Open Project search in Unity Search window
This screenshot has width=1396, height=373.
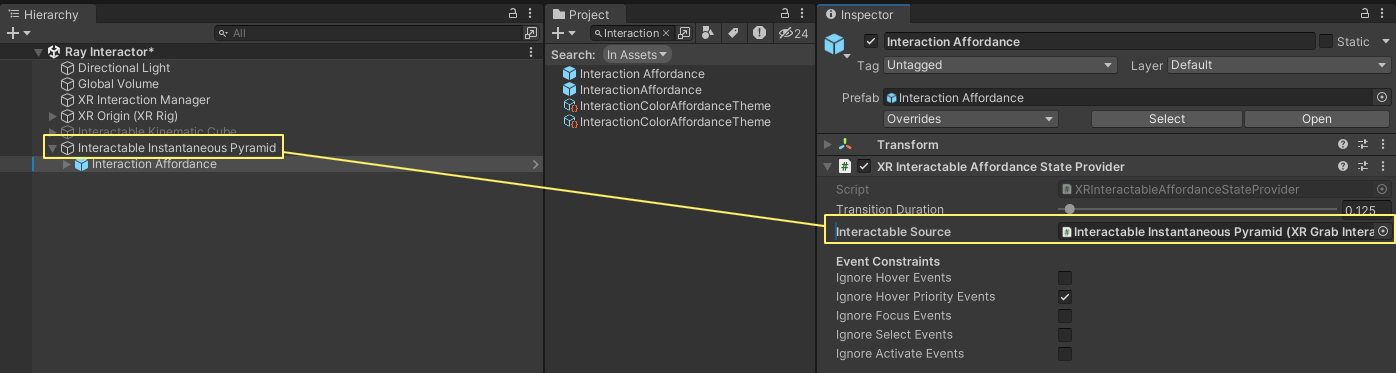pos(684,33)
